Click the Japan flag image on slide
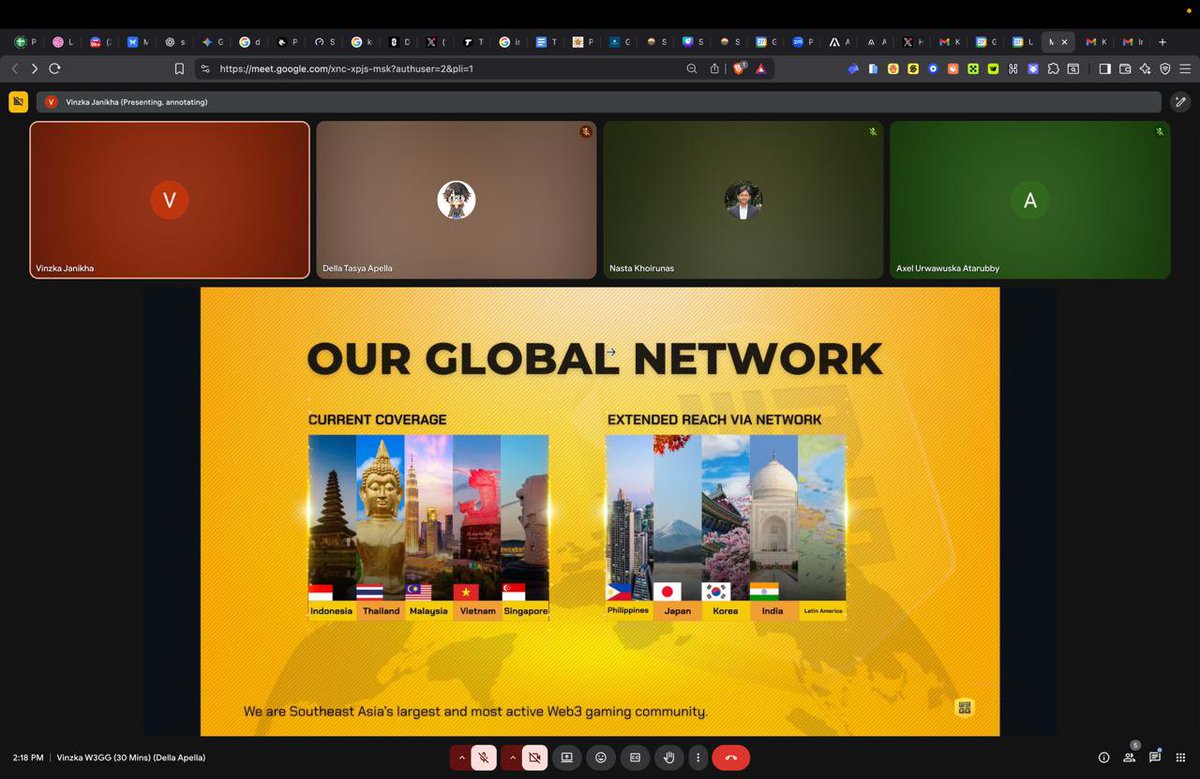Image resolution: width=1200 pixels, height=779 pixels. (x=669, y=592)
